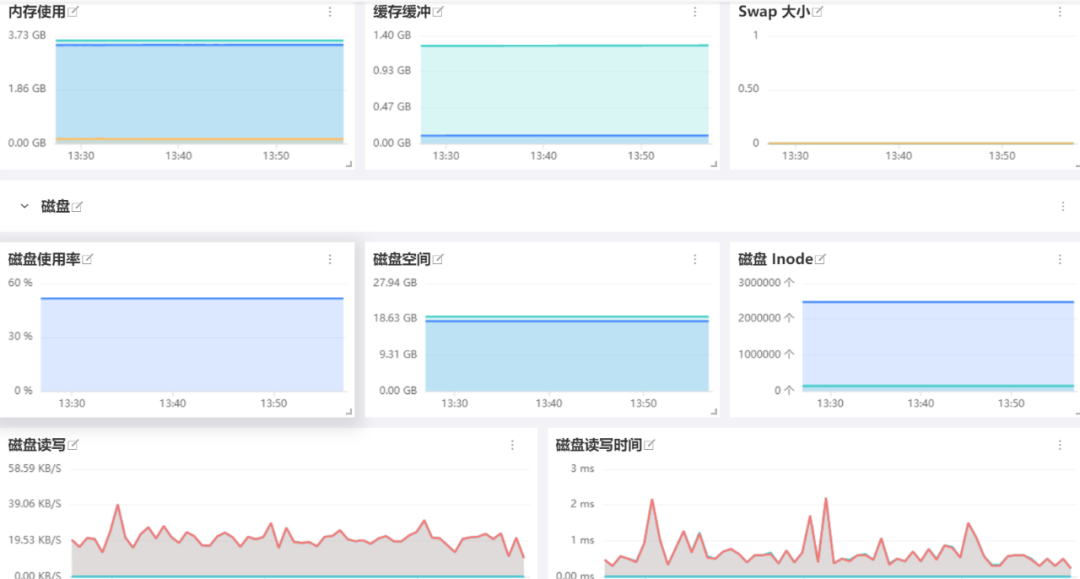Click the 18.63 GB axis label
The width and height of the screenshot is (1080, 579).
point(395,318)
